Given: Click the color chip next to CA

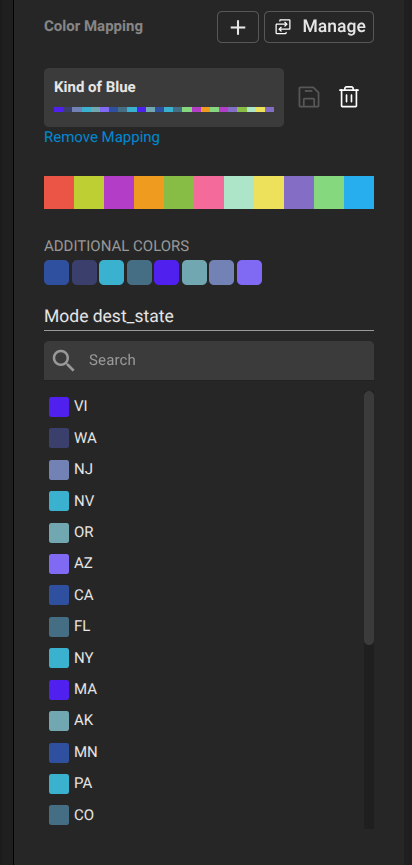Looking at the screenshot, I should pyautogui.click(x=59, y=595).
